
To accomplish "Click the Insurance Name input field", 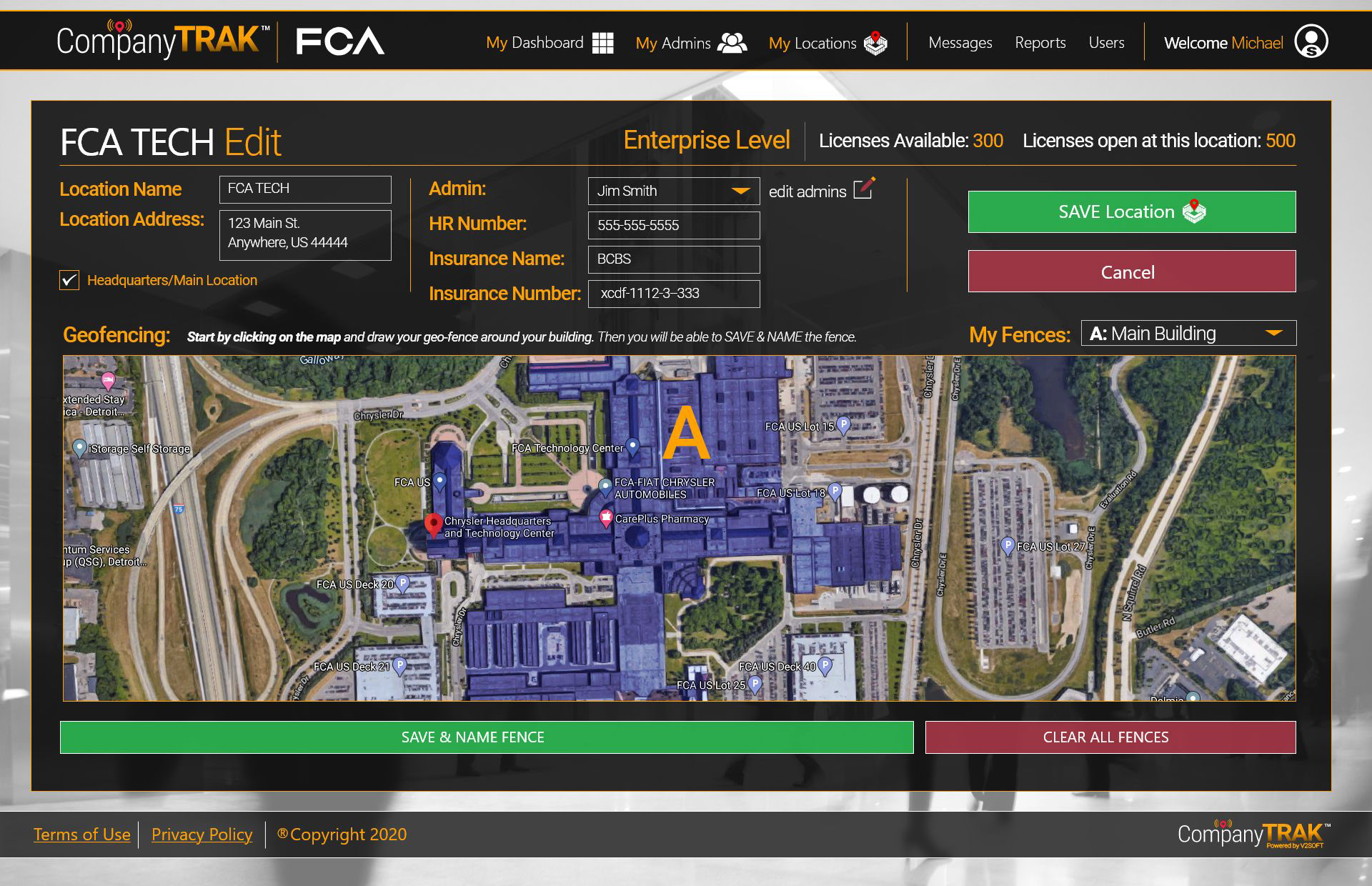I will click(x=673, y=259).
